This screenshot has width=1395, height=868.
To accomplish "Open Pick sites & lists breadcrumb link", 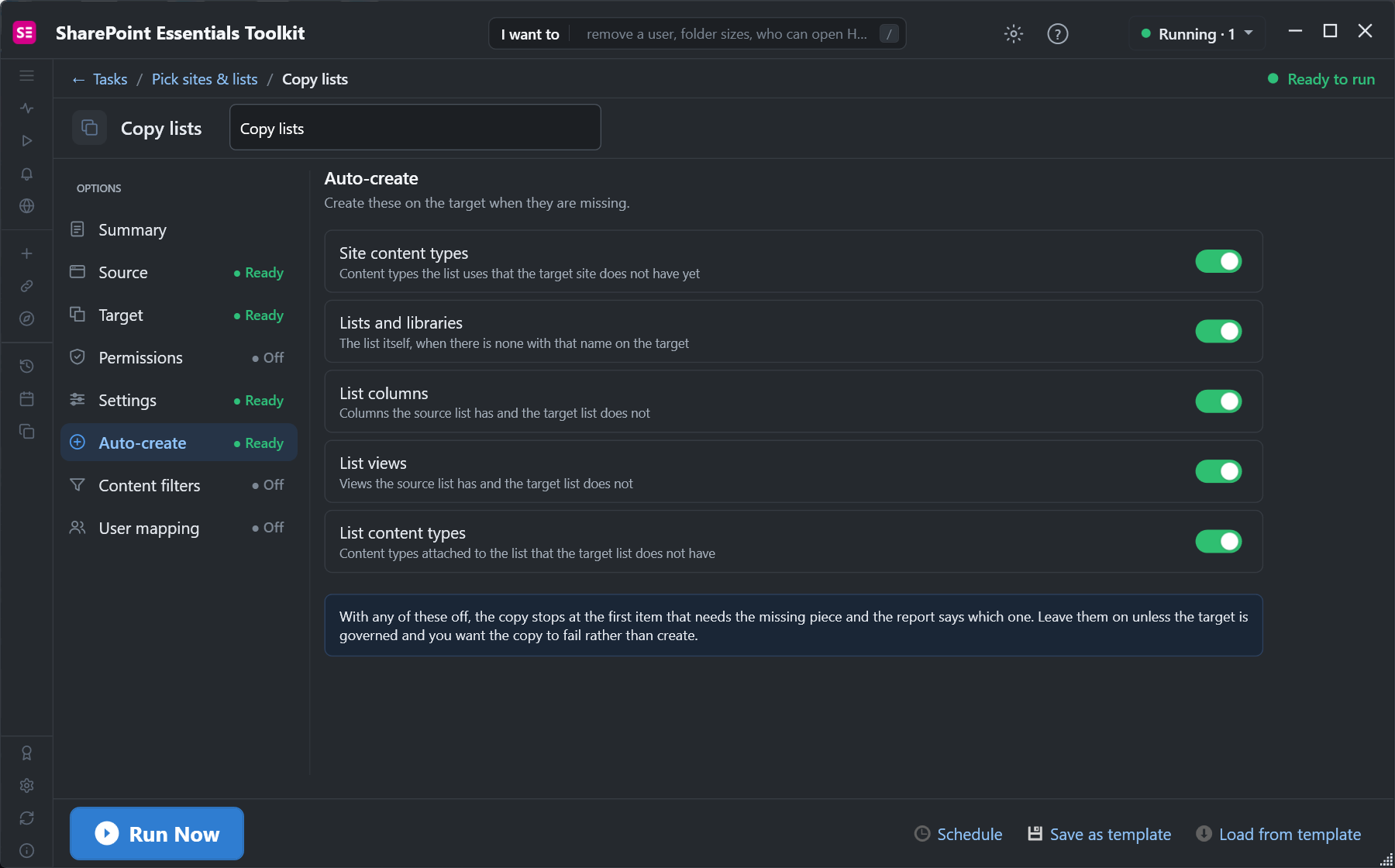I will point(205,79).
